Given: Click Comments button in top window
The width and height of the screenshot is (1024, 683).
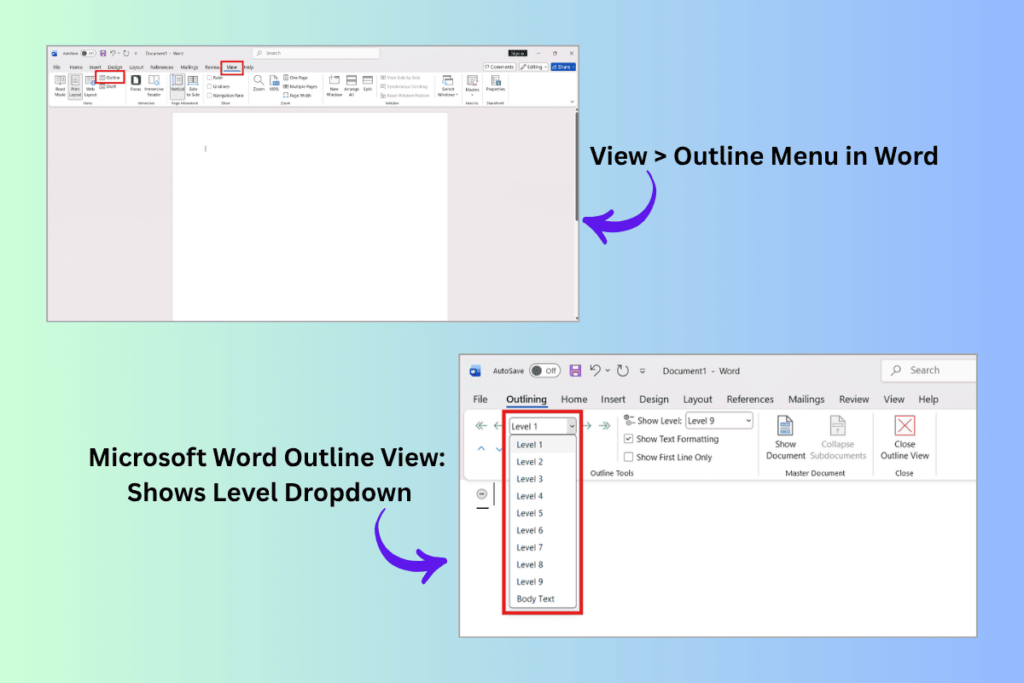Looking at the screenshot, I should (500, 67).
